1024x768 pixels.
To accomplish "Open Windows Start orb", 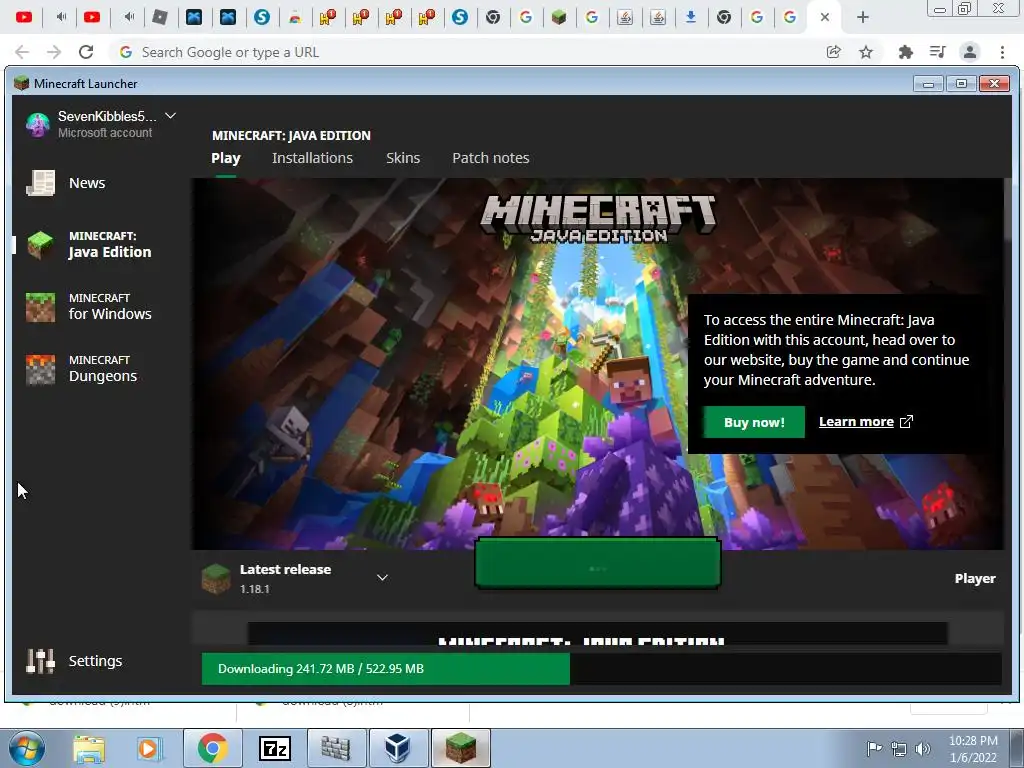I will [27, 748].
